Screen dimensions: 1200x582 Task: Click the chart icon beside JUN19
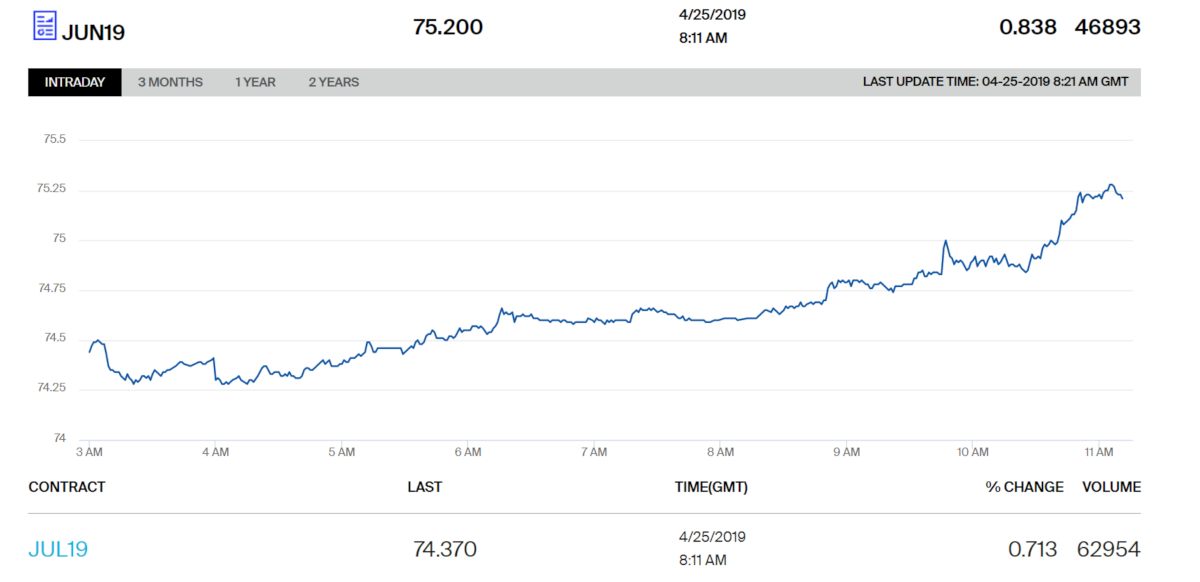point(45,26)
